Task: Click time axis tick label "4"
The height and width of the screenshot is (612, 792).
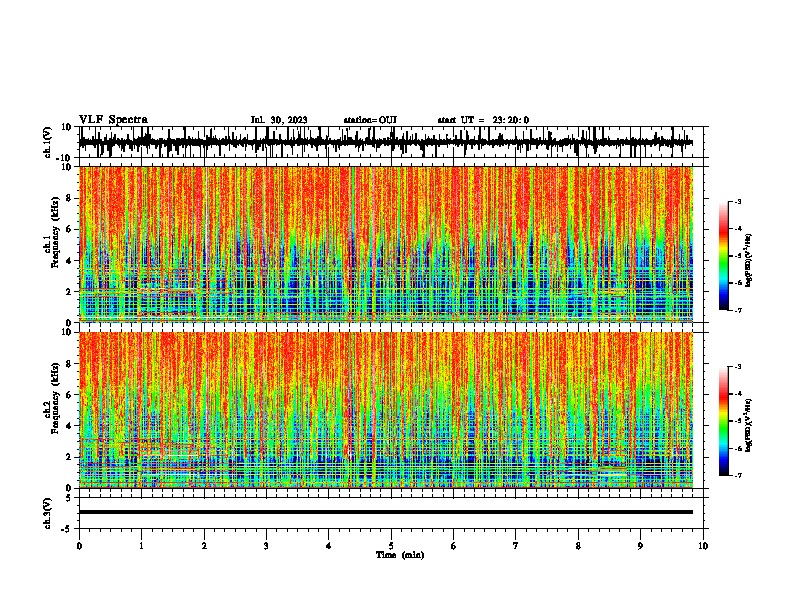Action: click(329, 546)
